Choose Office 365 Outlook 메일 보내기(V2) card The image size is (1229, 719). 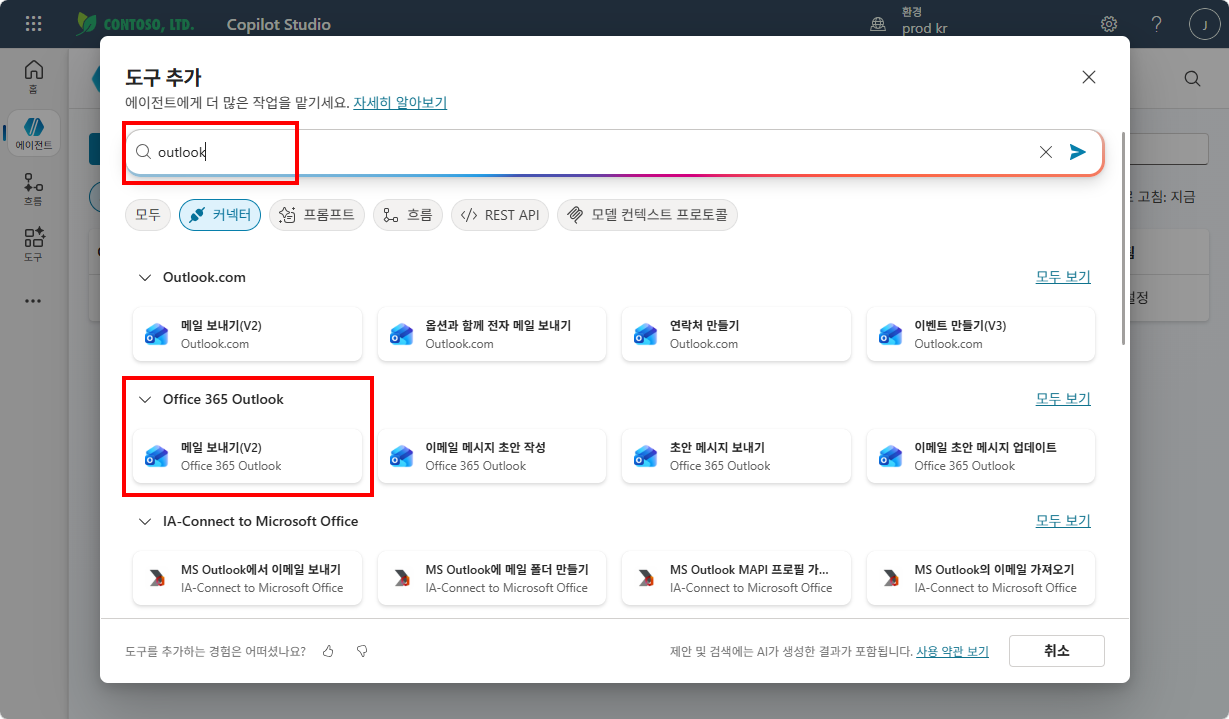247,456
